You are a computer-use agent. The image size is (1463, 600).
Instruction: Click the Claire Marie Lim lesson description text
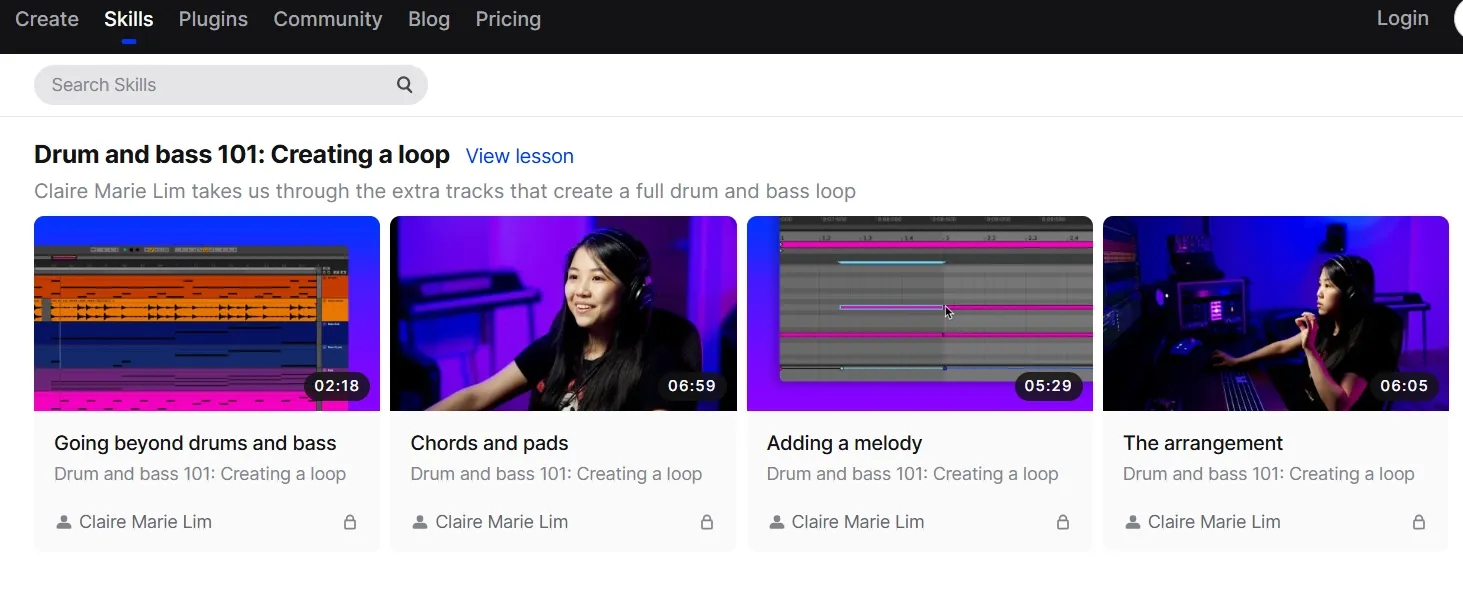pos(445,191)
